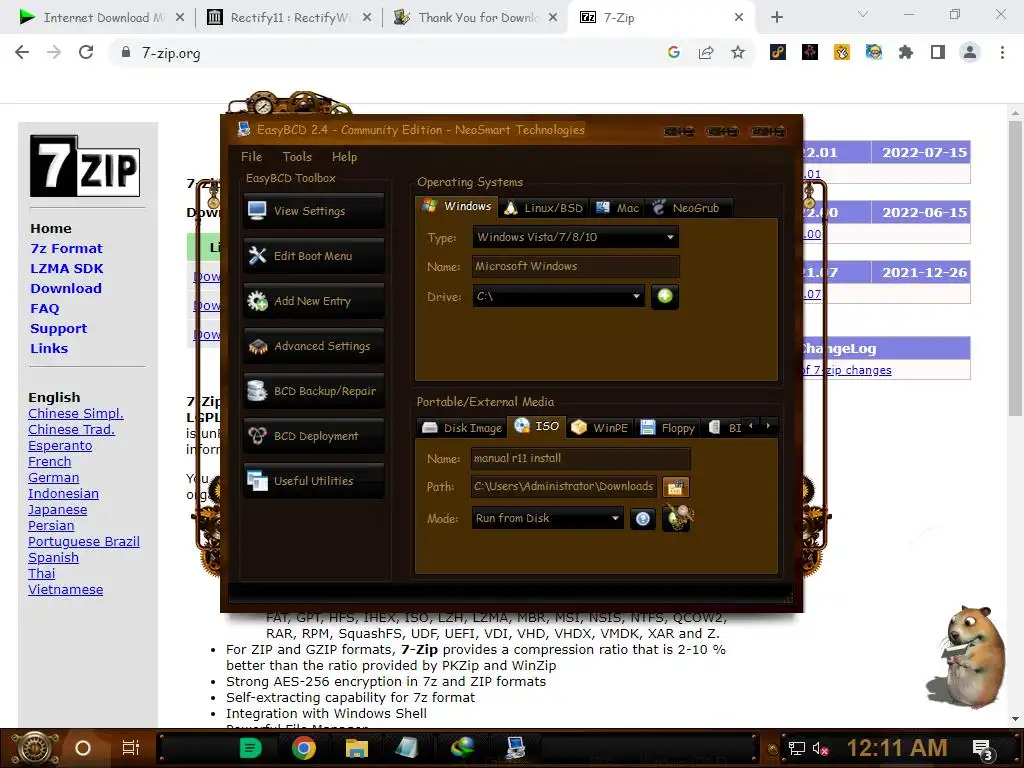Switch to the Disk Image tab
This screenshot has height=768, width=1024.
coord(462,428)
